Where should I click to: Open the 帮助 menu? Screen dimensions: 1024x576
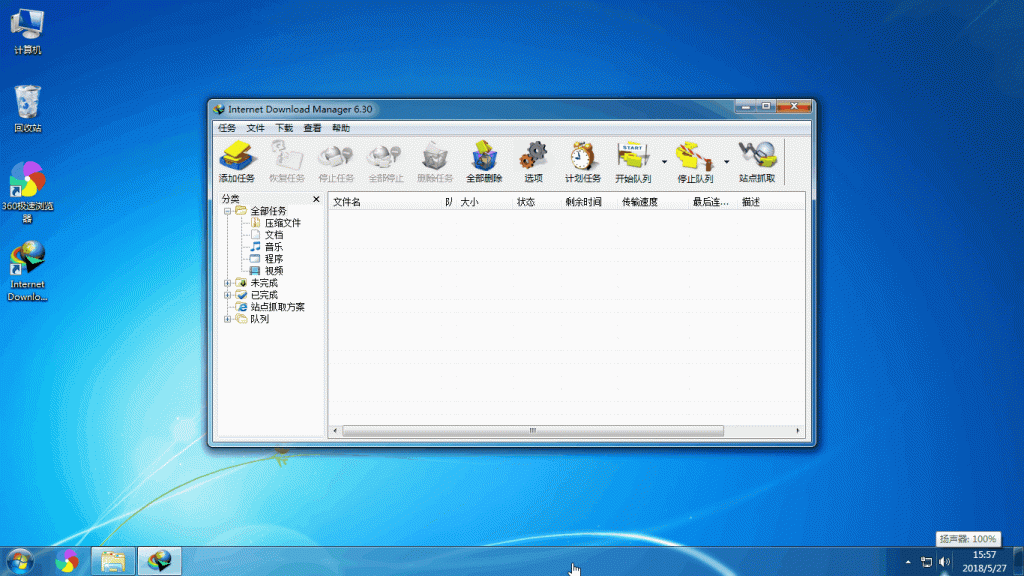(x=341, y=128)
